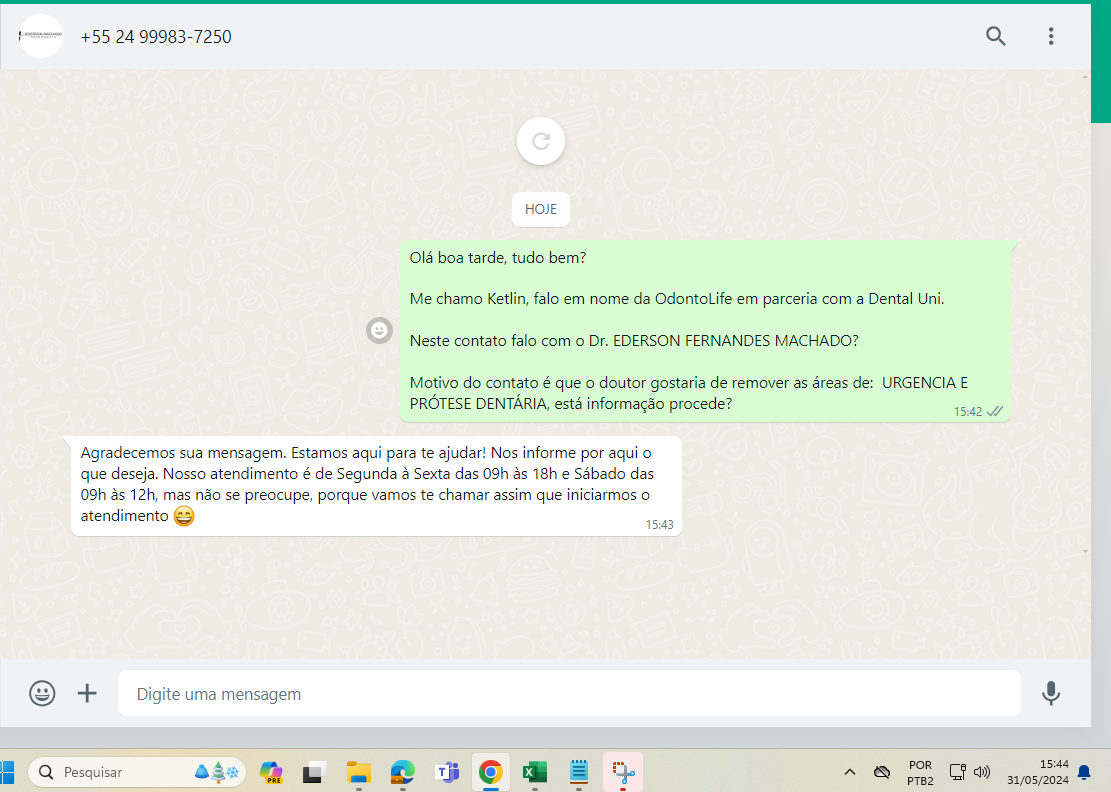1111x792 pixels.
Task: Click the plus icon to attach a file
Action: [x=88, y=693]
